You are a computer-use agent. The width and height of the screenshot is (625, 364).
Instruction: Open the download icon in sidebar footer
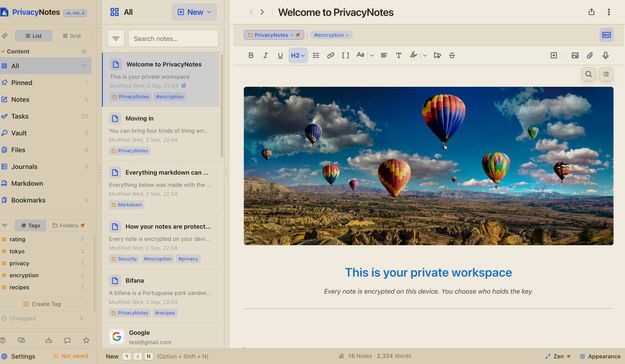click(x=49, y=340)
